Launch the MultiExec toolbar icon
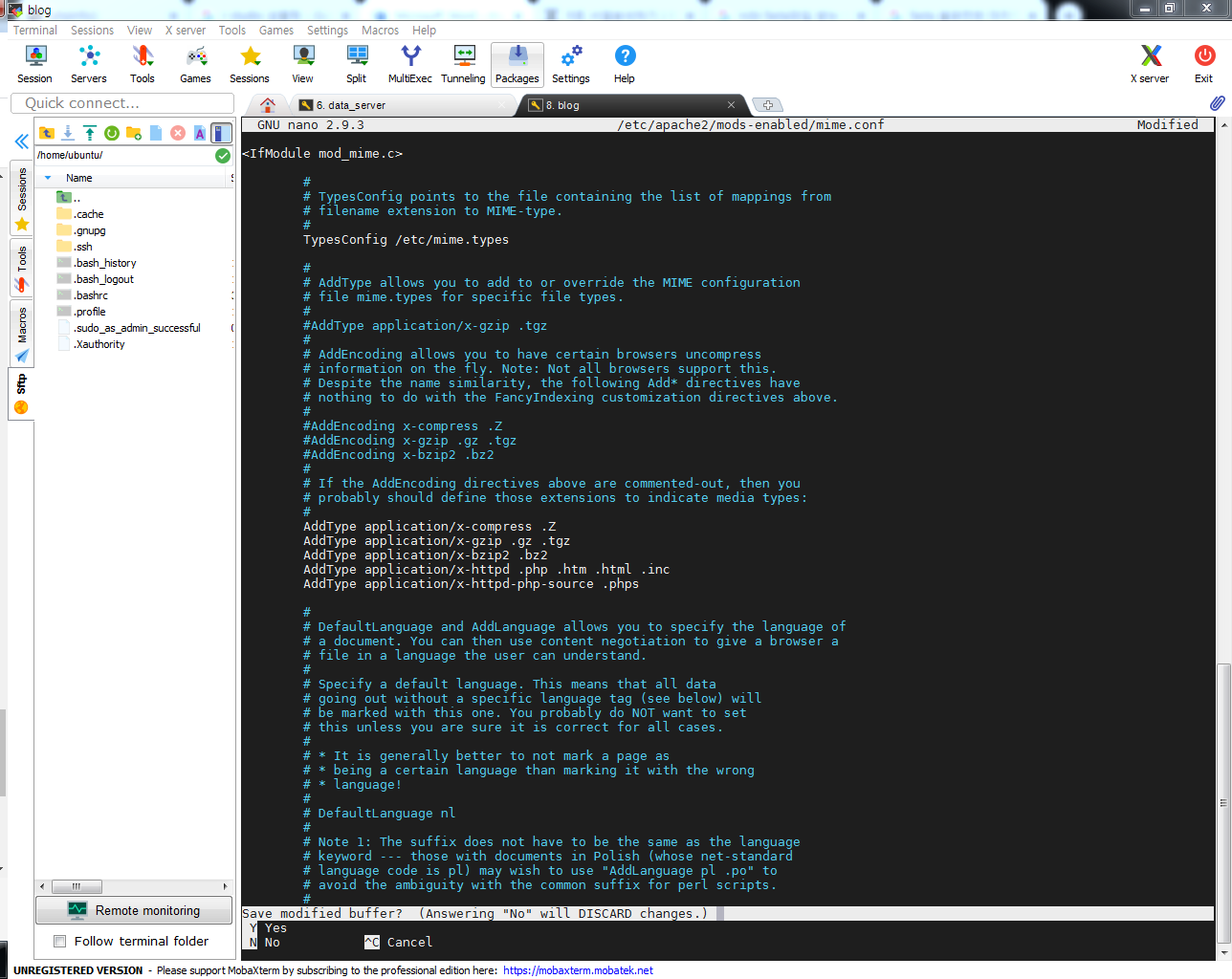This screenshot has height=979, width=1232. pos(410,65)
